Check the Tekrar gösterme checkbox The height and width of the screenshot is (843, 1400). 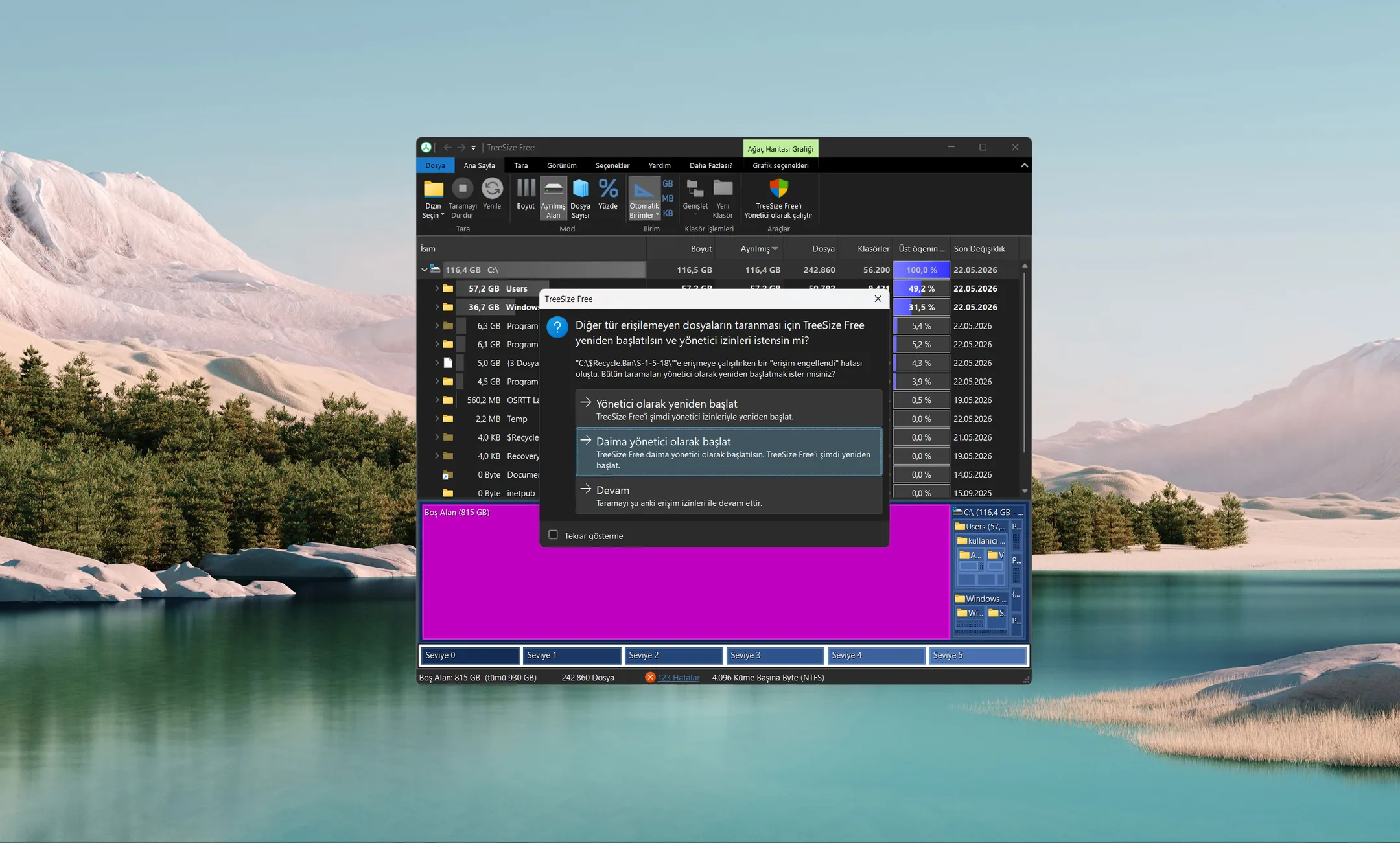(553, 535)
